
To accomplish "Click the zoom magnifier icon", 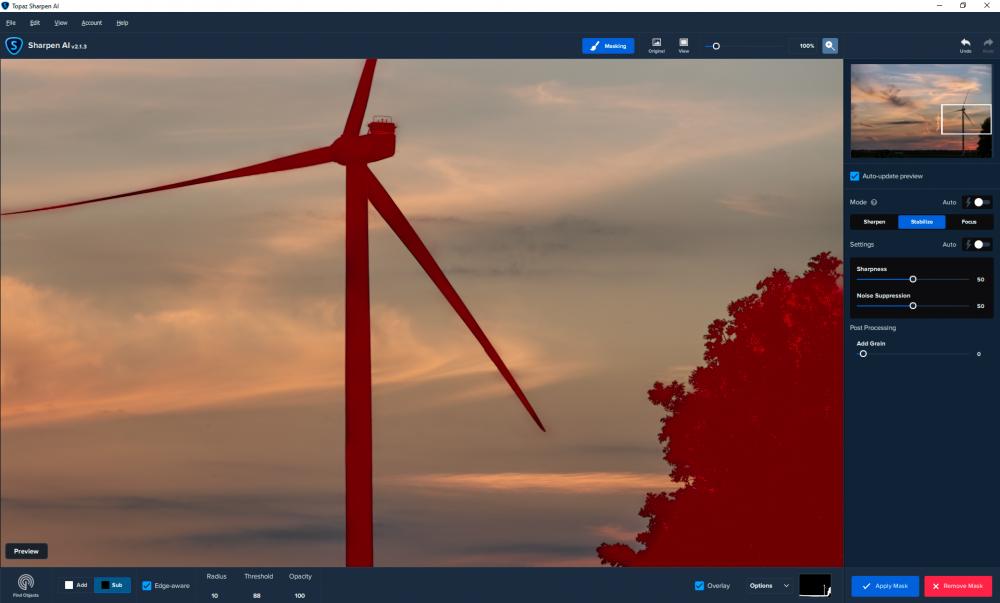I will (x=830, y=46).
